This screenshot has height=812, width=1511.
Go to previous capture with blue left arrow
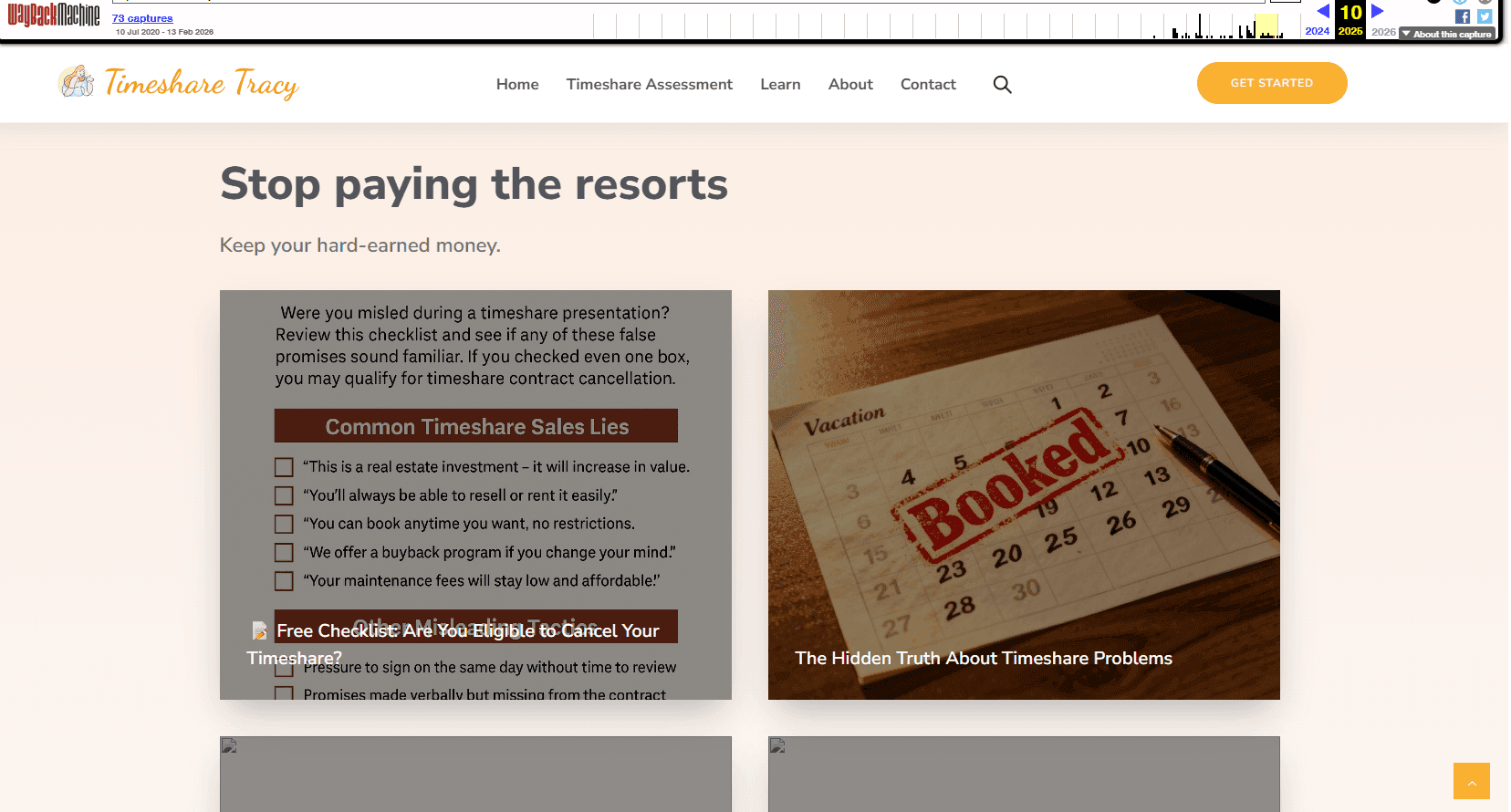click(x=1322, y=11)
